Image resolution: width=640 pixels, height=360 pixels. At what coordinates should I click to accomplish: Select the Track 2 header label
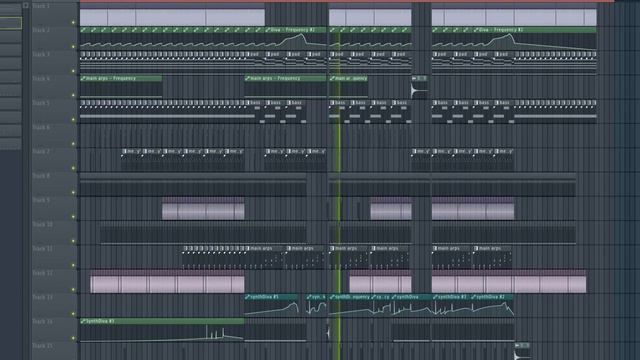tap(41, 30)
